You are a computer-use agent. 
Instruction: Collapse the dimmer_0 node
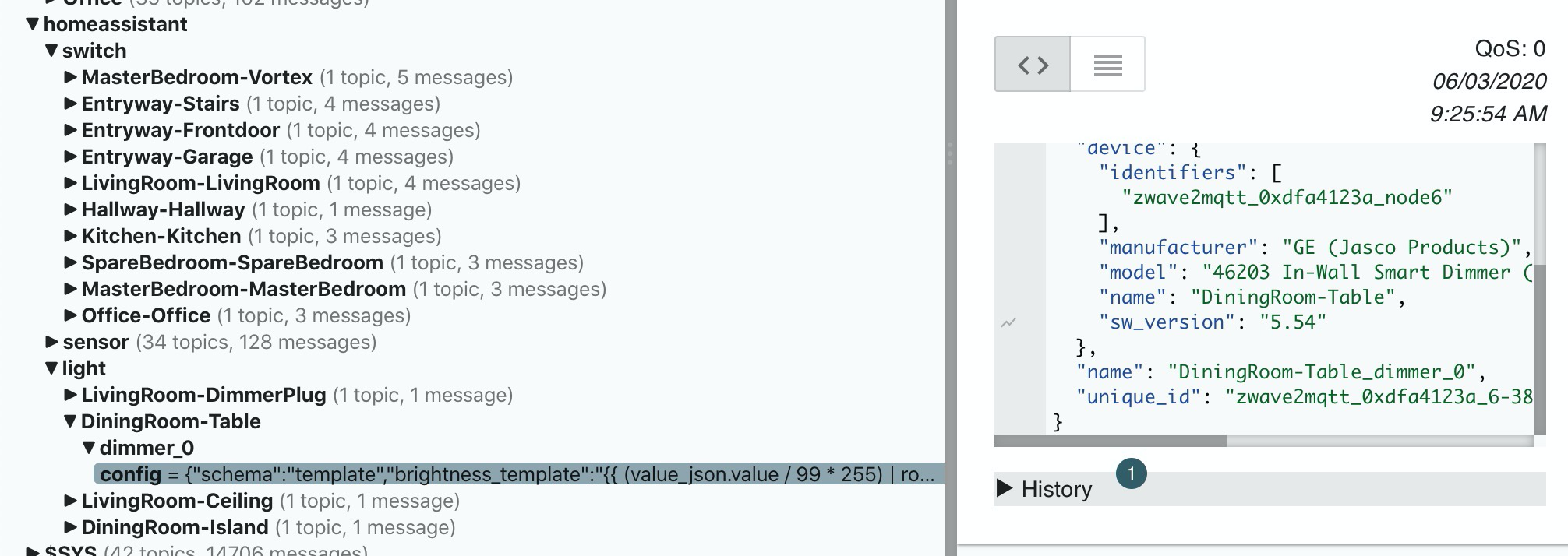click(89, 448)
